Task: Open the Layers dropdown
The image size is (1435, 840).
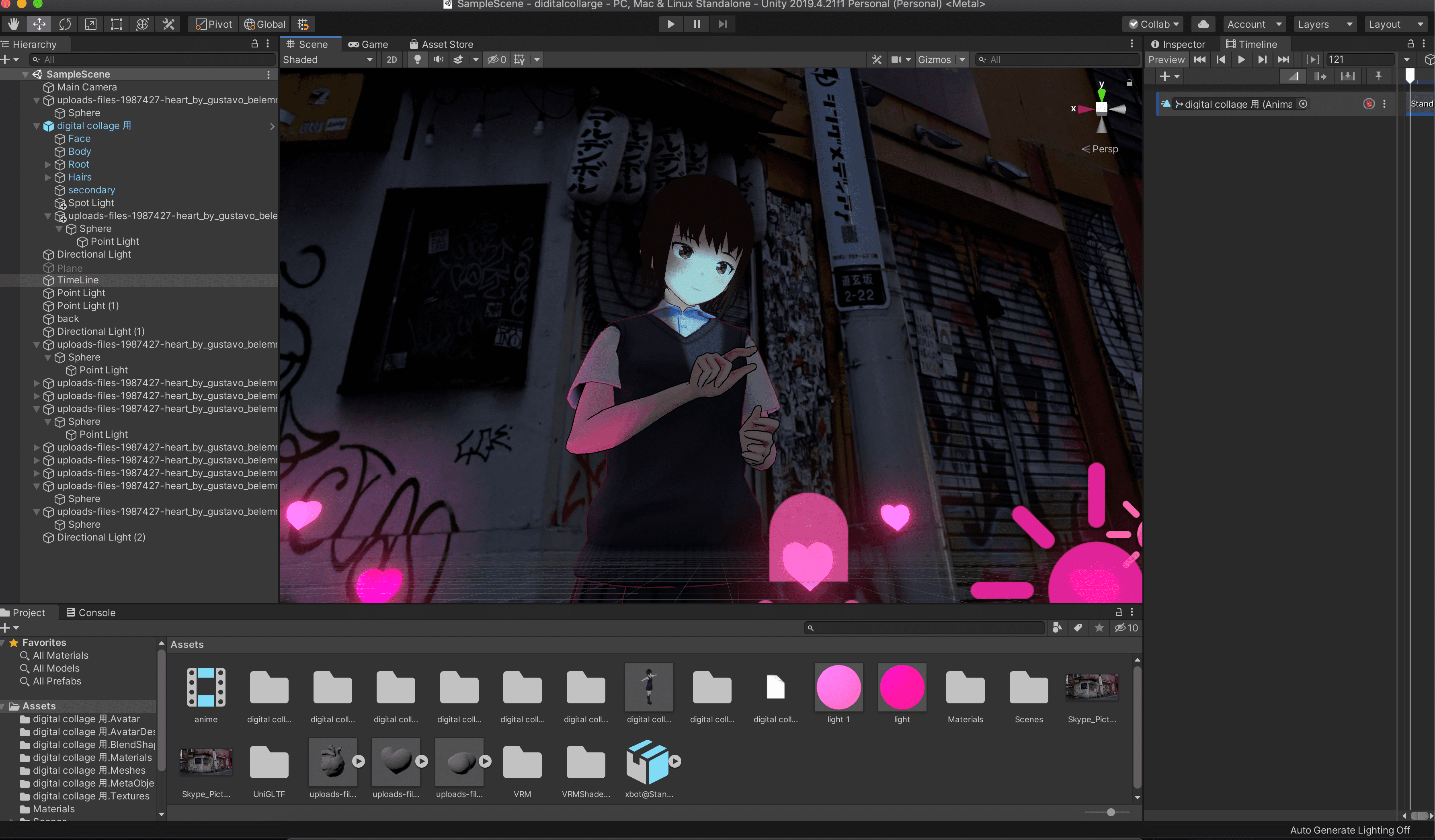Action: 1324,24
